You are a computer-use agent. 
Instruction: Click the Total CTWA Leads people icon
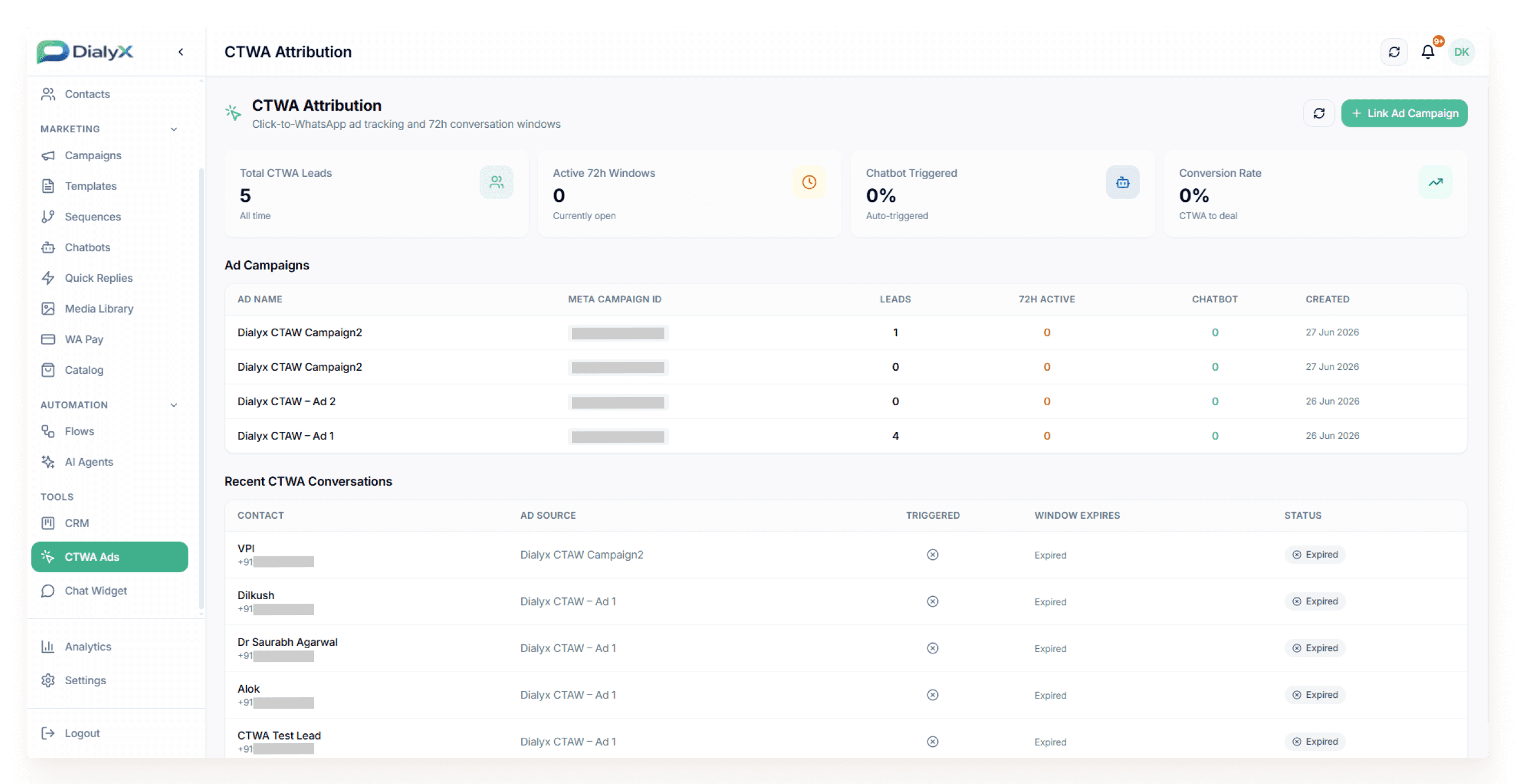(496, 183)
